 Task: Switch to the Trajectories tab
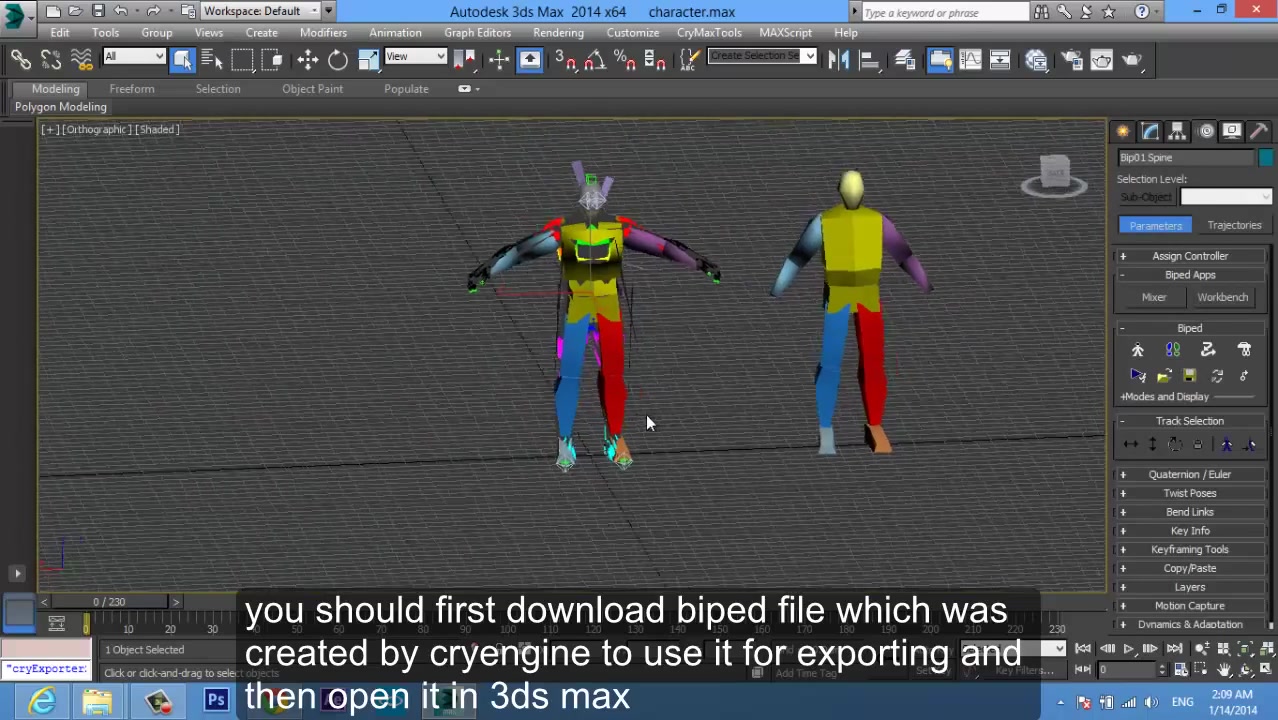point(1234,225)
